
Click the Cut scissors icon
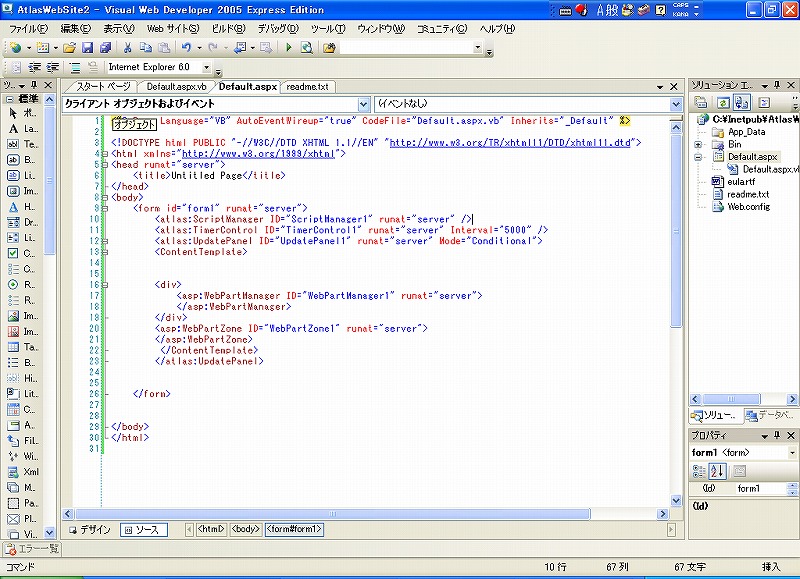[128, 48]
